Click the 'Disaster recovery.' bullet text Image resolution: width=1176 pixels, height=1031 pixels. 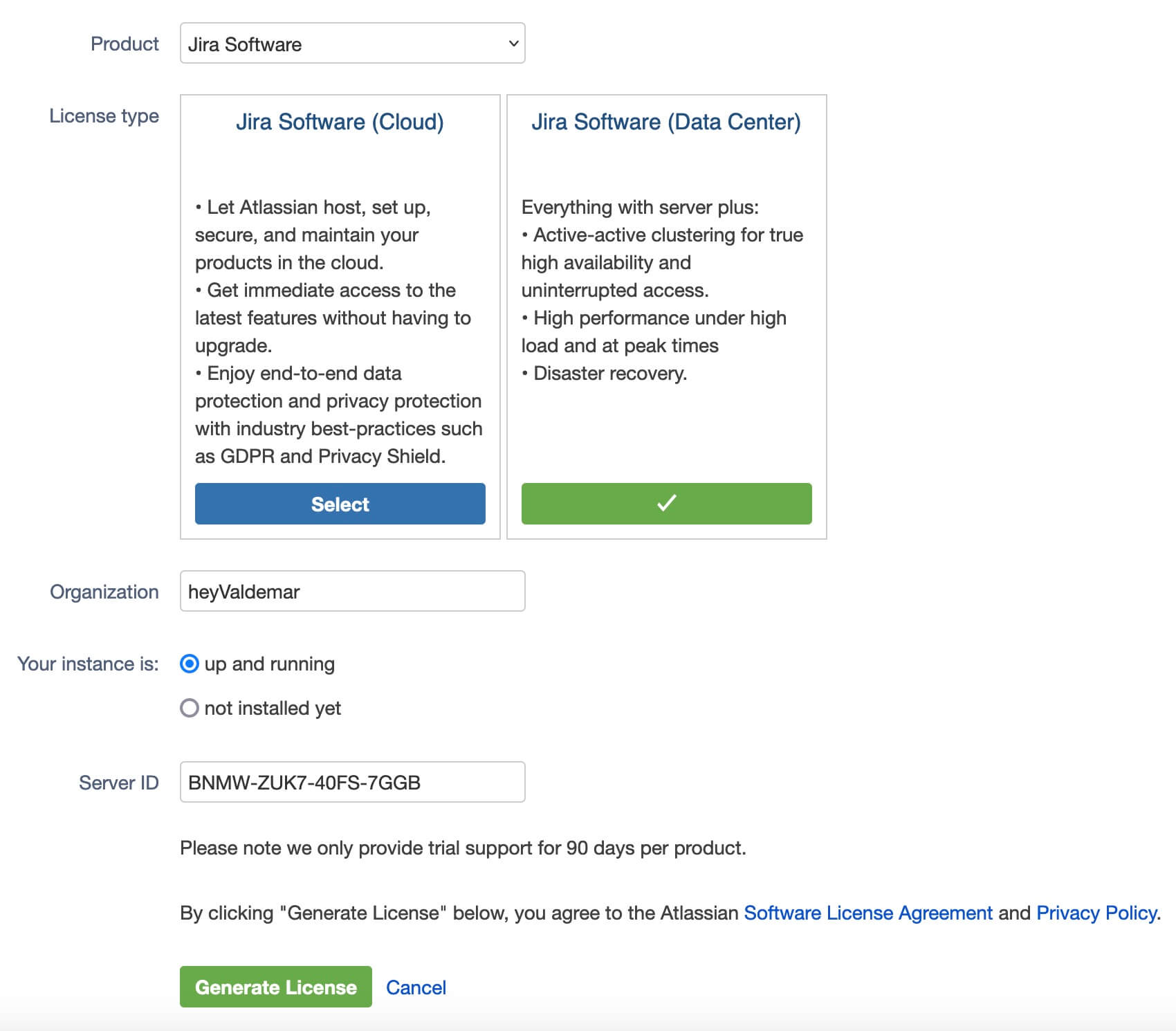click(x=610, y=374)
